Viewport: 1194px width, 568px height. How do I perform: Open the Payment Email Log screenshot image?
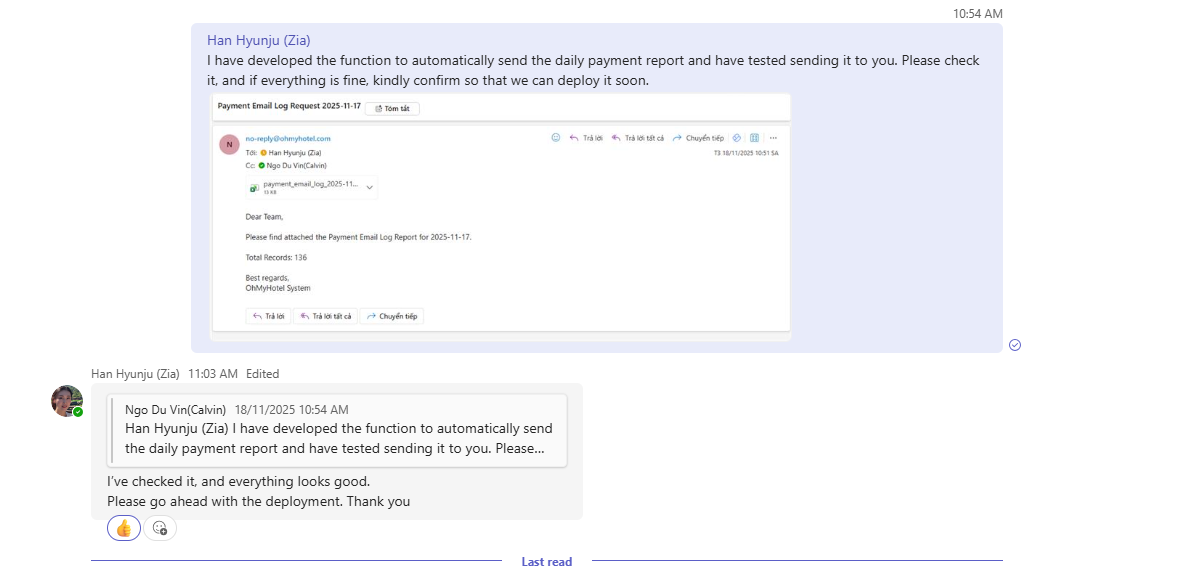[x=500, y=240]
